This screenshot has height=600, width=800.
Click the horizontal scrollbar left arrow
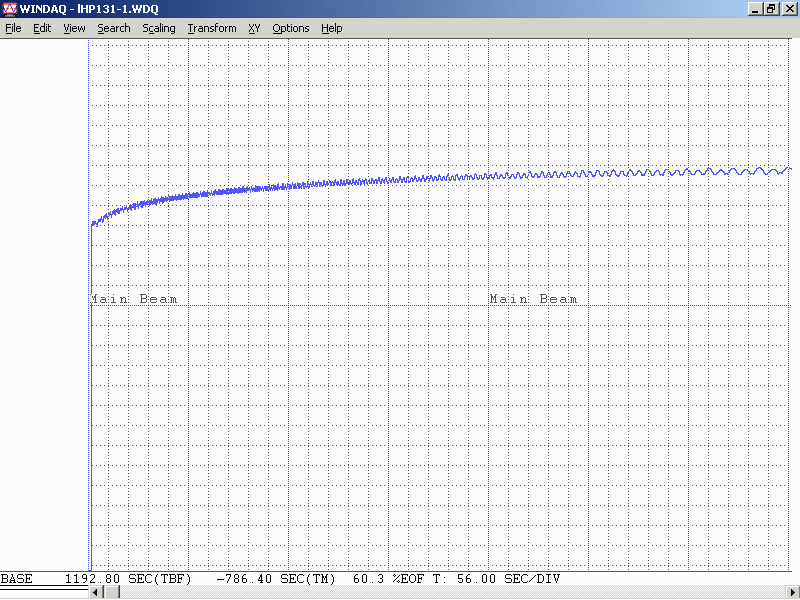tap(96, 593)
